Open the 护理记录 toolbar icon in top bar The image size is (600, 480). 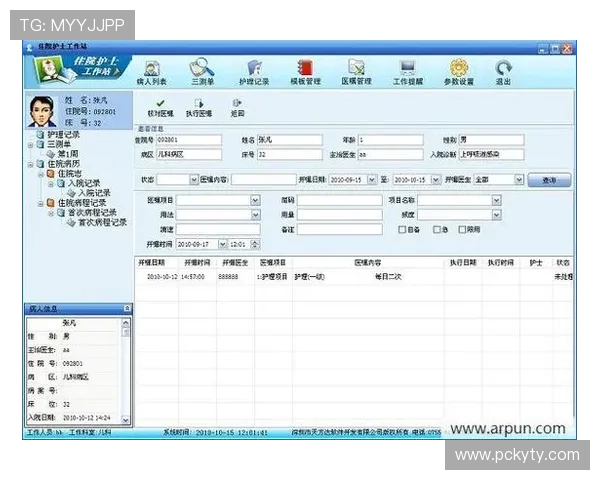pyautogui.click(x=254, y=72)
